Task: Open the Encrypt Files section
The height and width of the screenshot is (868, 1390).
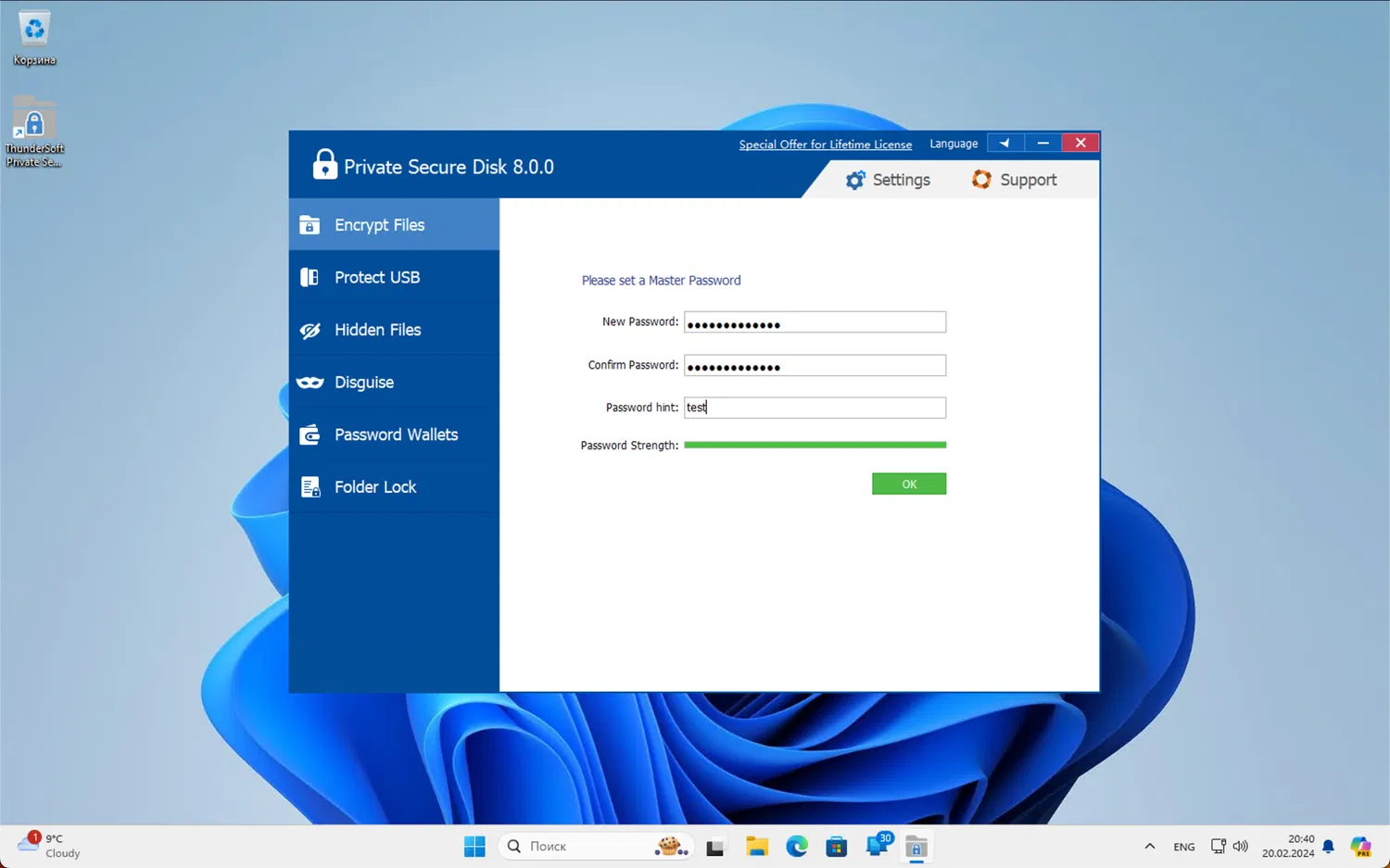Action: 394,225
